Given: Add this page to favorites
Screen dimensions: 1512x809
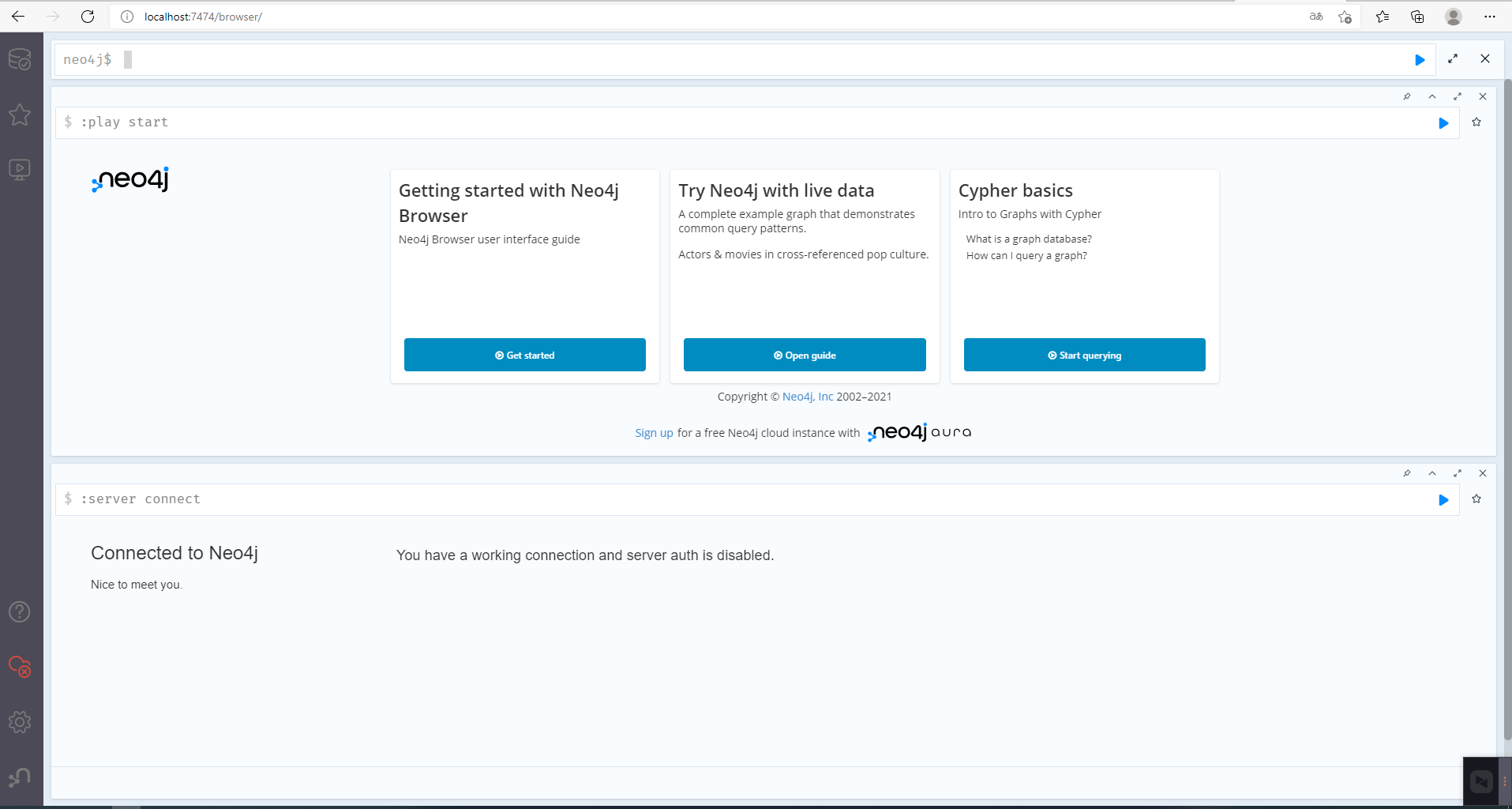Looking at the screenshot, I should (1345, 17).
